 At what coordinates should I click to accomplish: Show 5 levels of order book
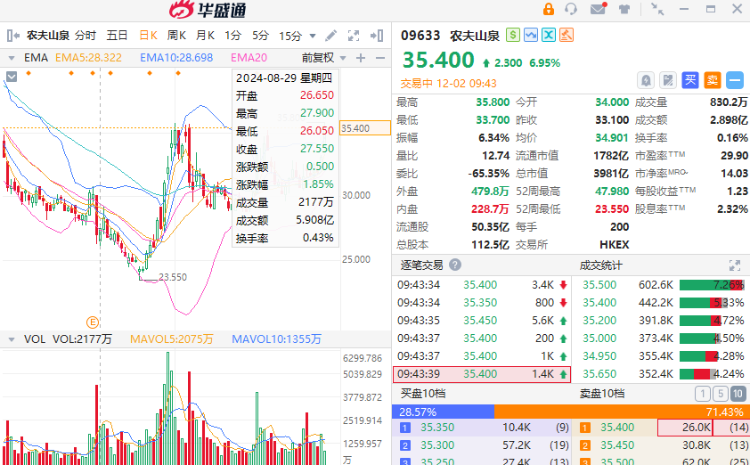[720, 394]
